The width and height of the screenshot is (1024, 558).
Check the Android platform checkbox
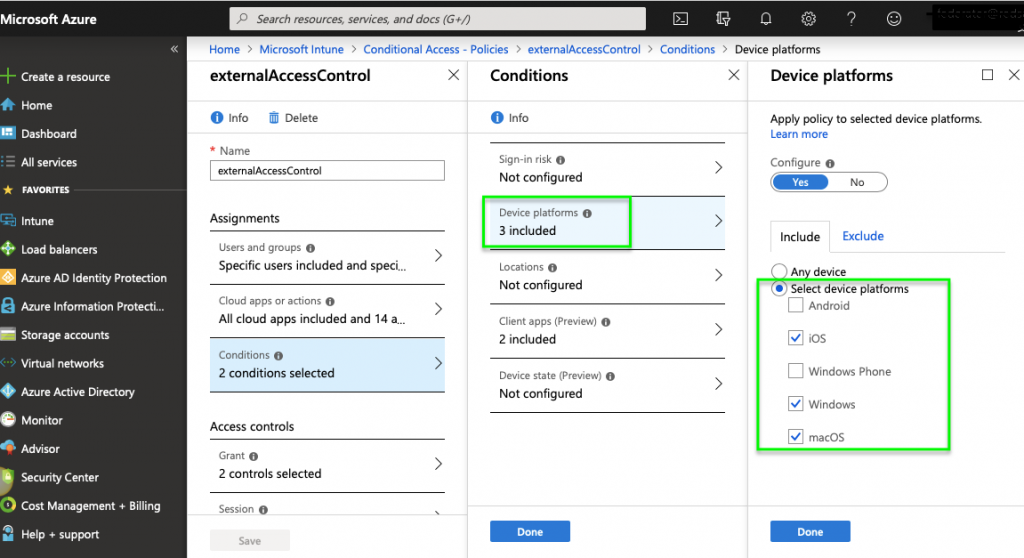(796, 306)
